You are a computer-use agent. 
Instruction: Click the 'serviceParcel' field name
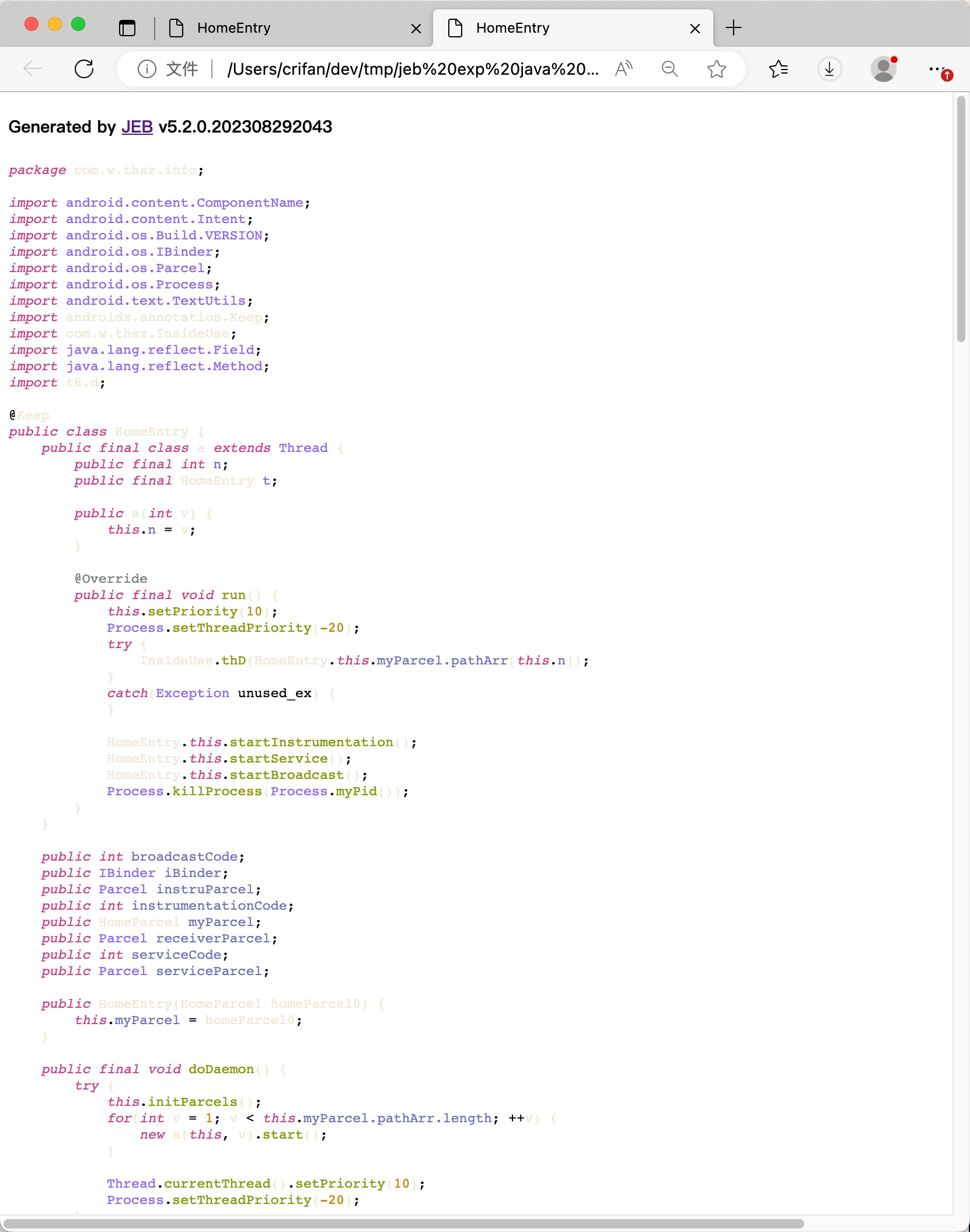tap(209, 971)
